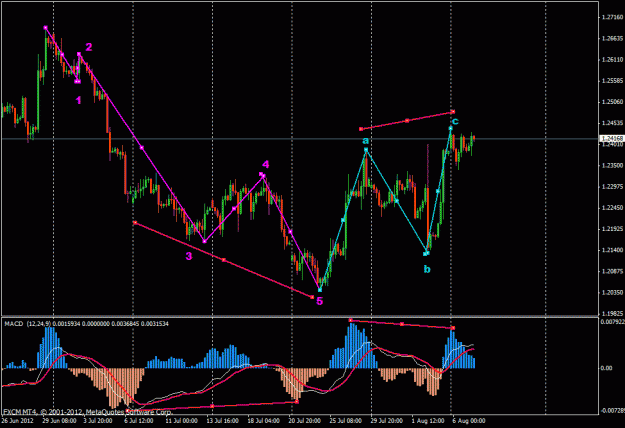Click the 11 Jul 00:00 time label
625x428 pixels.
[181, 420]
